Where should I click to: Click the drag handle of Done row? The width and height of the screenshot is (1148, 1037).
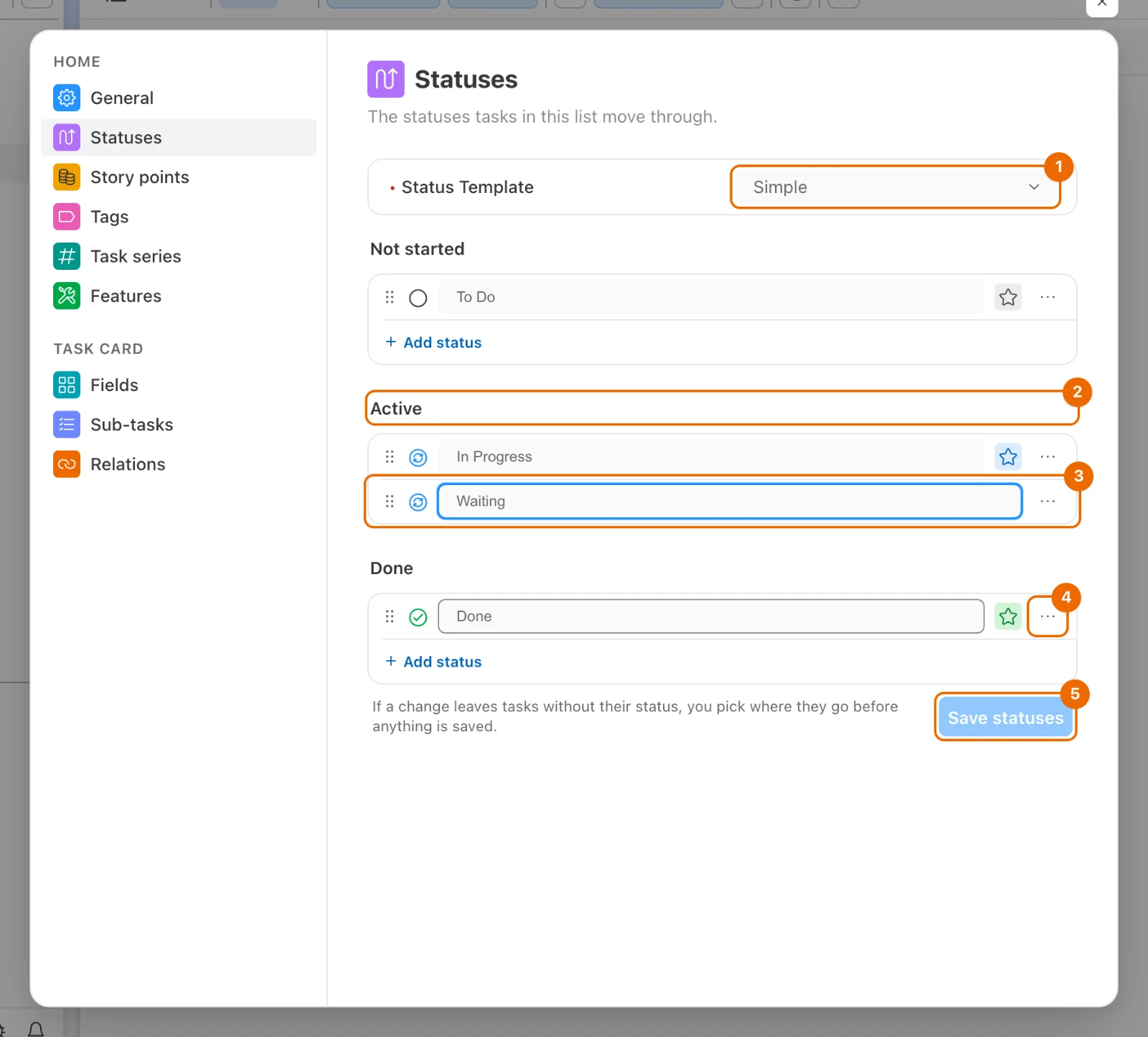tap(390, 616)
